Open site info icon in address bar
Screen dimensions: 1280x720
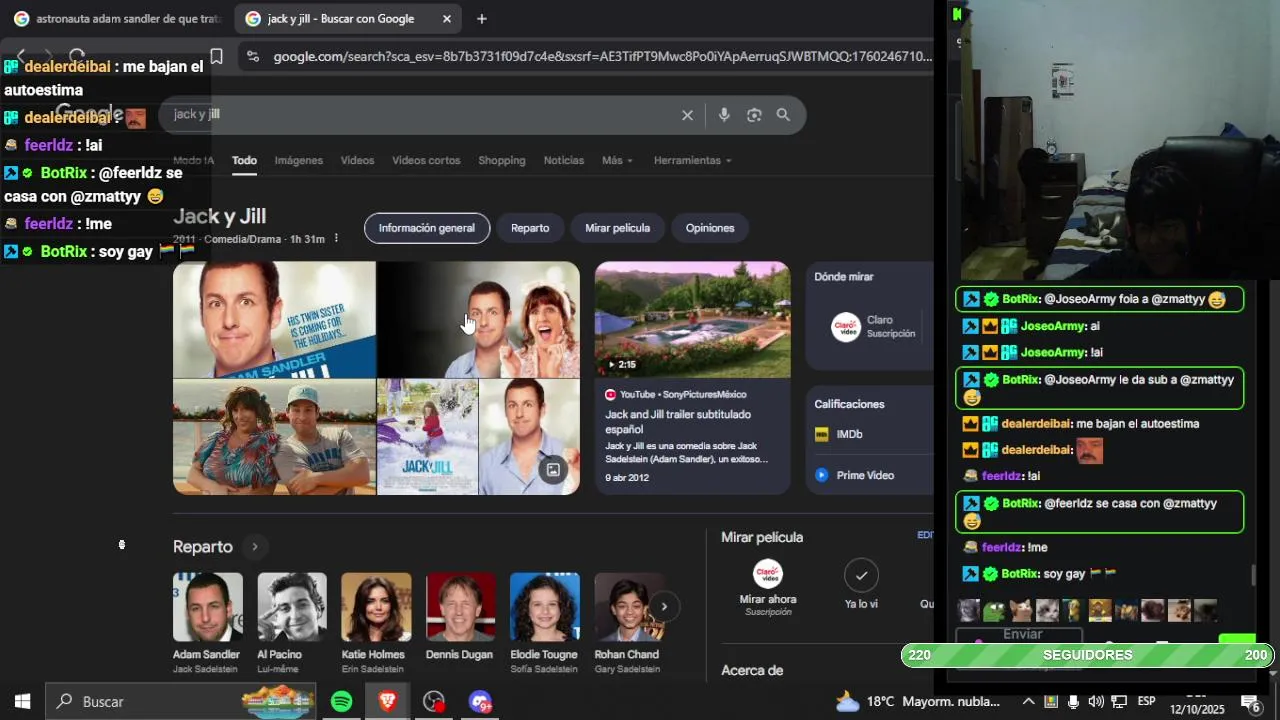pos(252,57)
